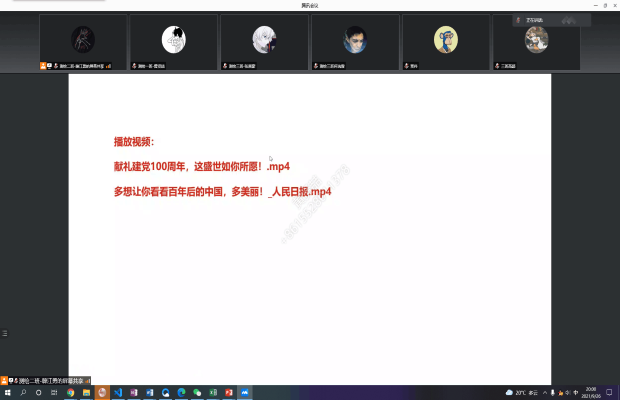Select the blue-haired avatar participant tile
Screen dimensions: 620x400
click(355, 41)
